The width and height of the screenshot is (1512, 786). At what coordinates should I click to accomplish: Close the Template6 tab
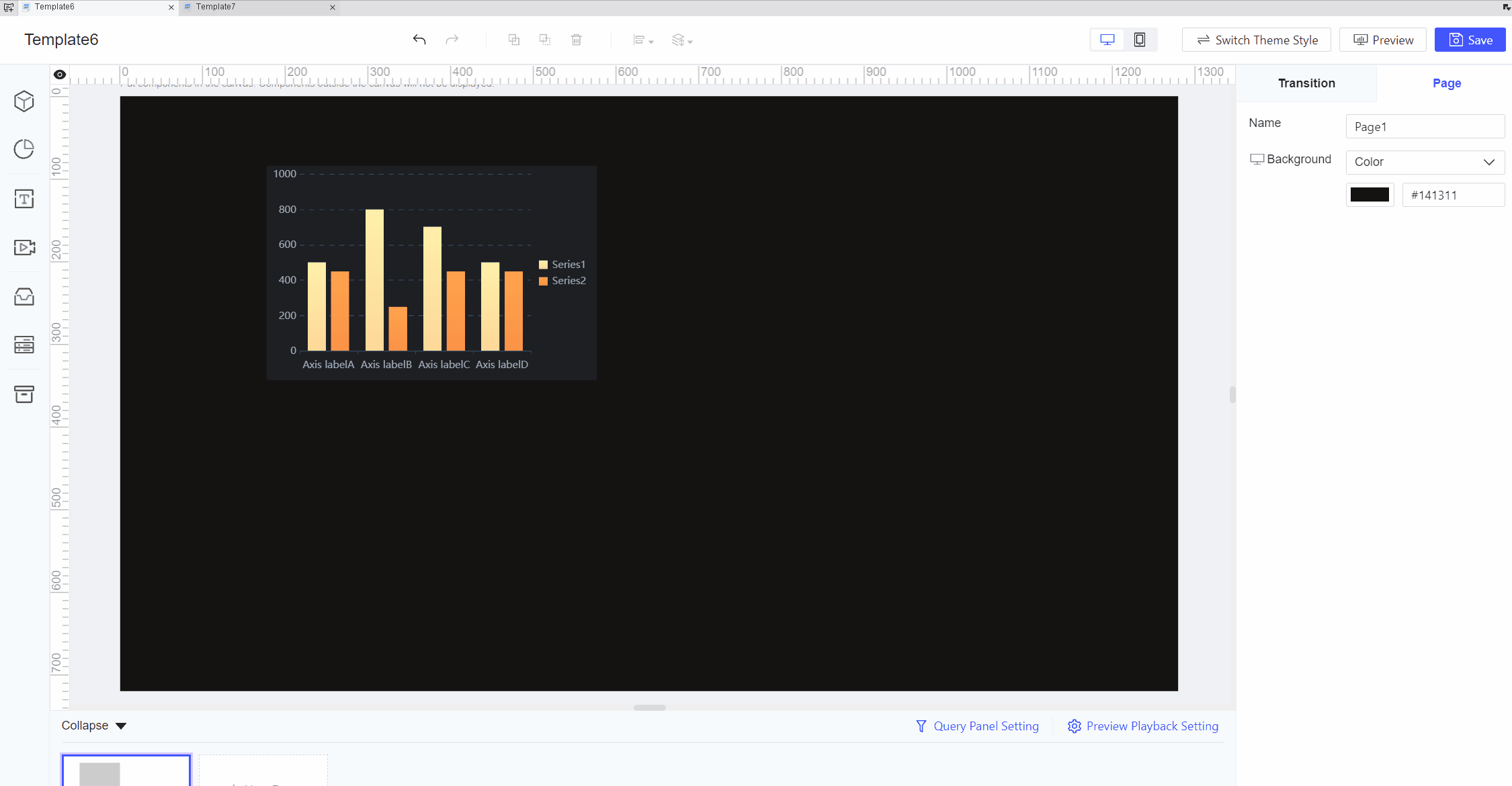coord(171,7)
